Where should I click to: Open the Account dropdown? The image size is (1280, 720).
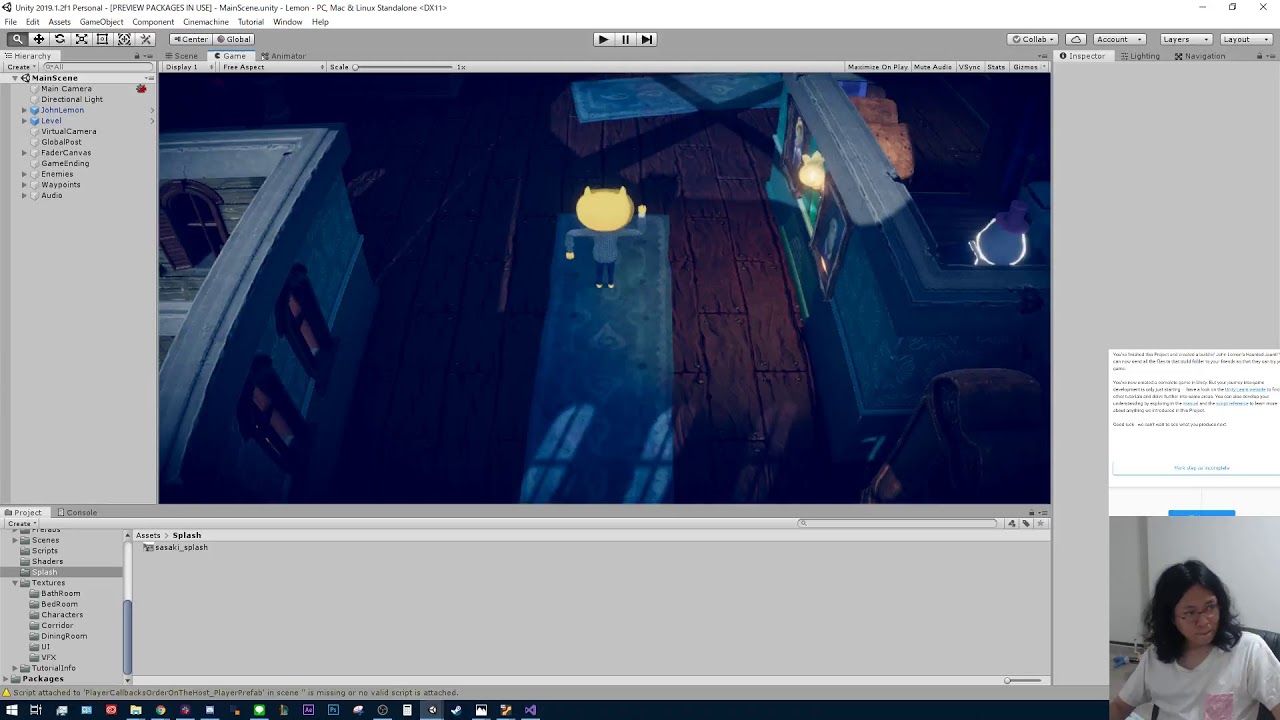(1118, 39)
